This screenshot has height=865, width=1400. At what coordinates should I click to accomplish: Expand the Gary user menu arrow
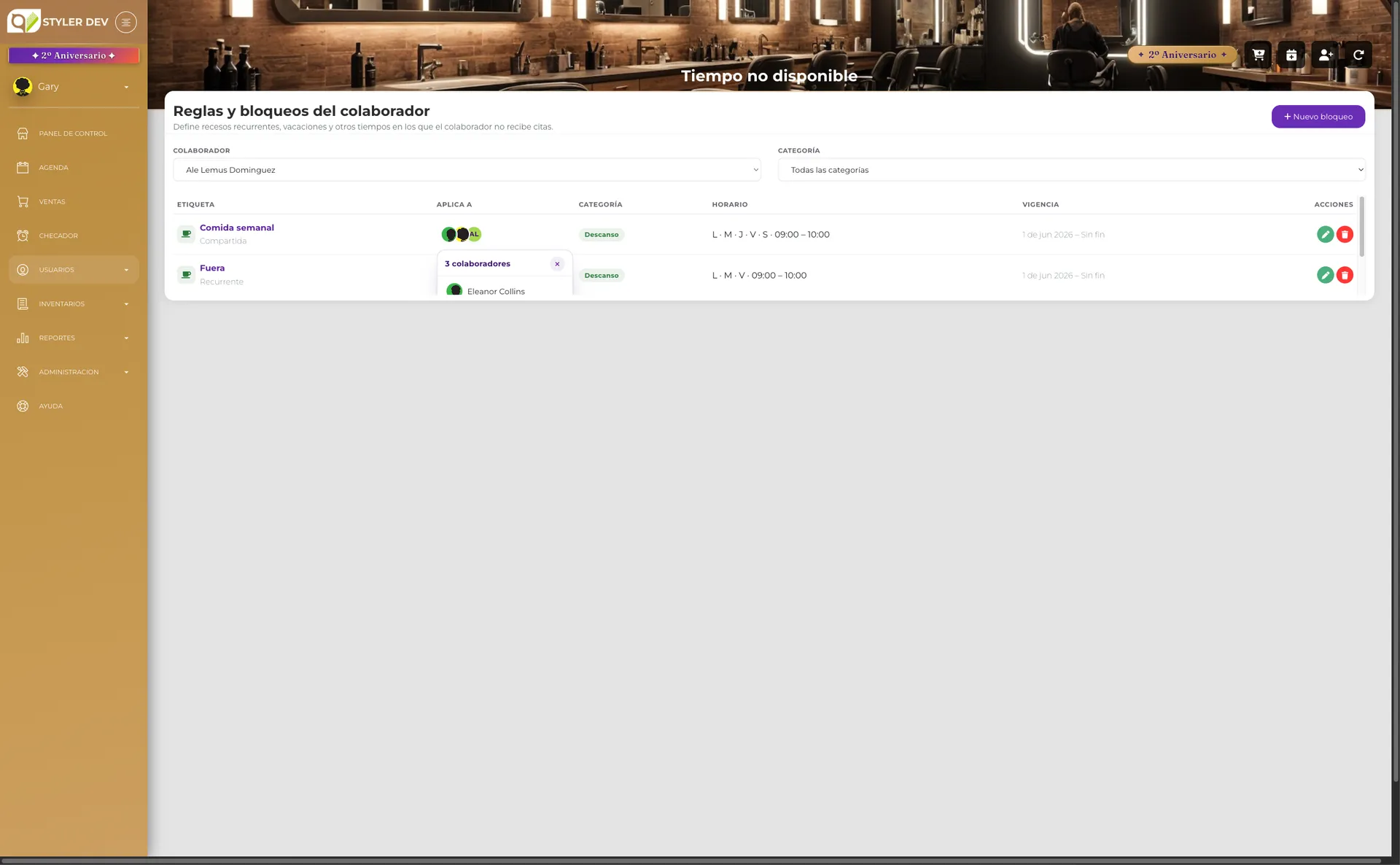(x=126, y=88)
